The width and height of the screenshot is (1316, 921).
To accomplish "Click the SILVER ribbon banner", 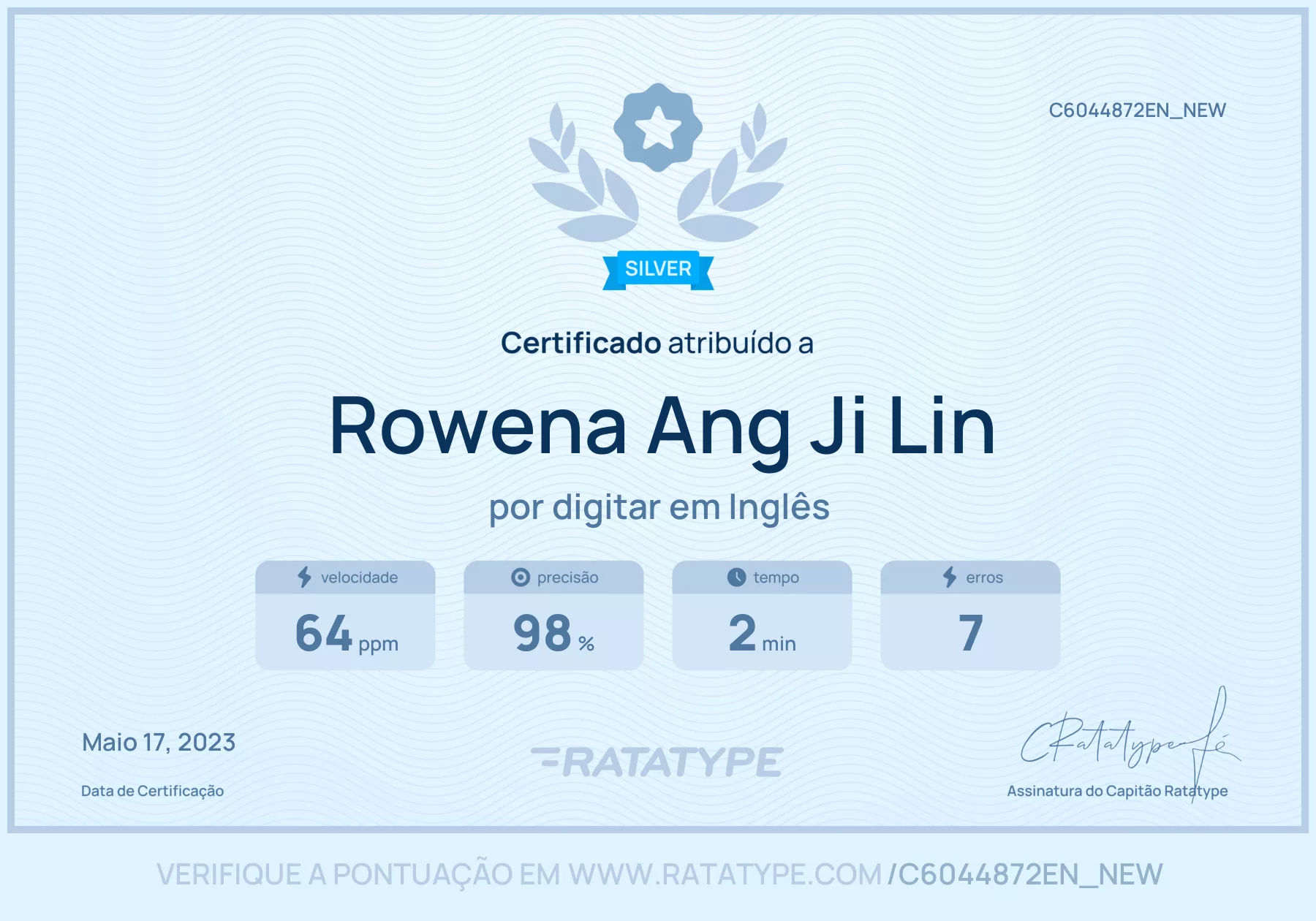I will pos(658,270).
